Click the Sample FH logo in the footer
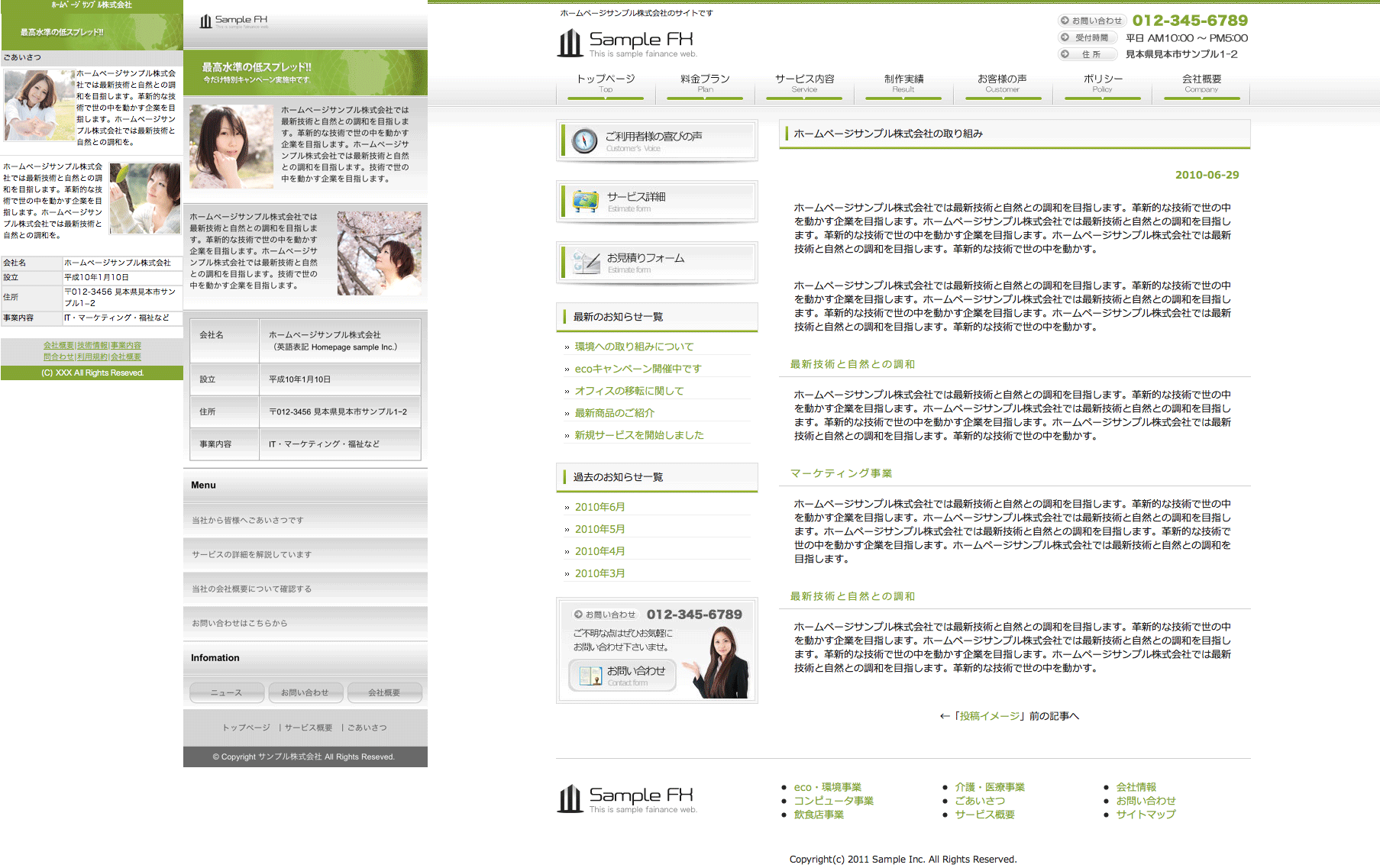The image size is (1380, 868). point(570,799)
